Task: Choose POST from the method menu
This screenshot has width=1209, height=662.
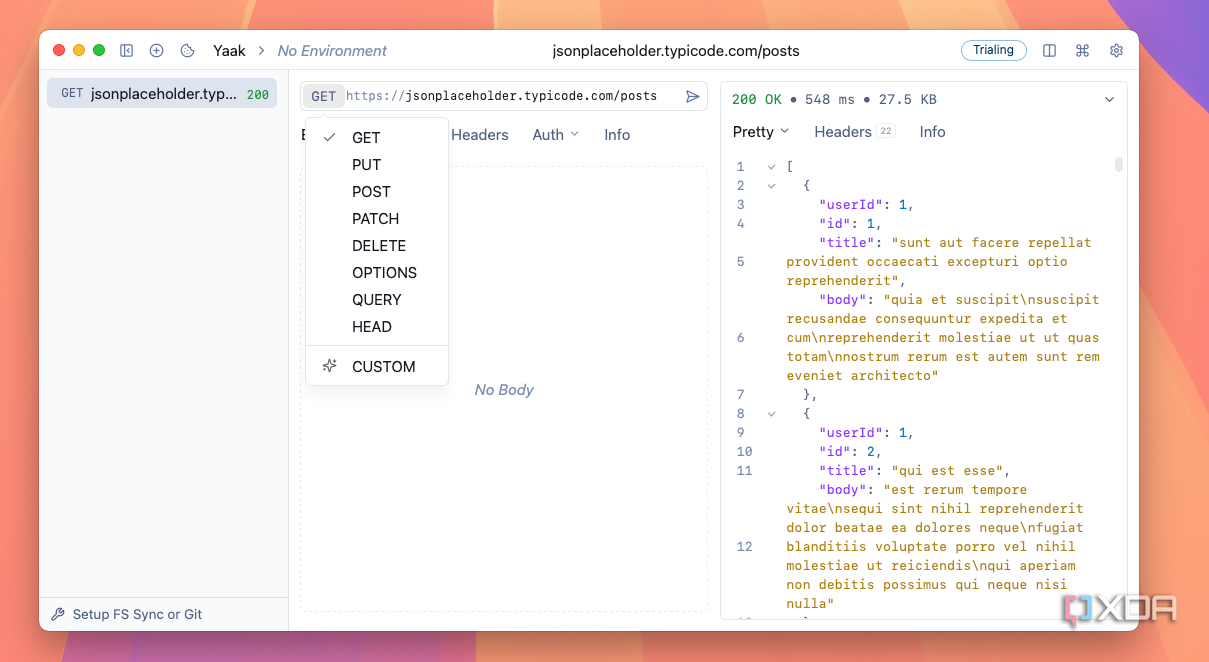Action: click(377, 192)
